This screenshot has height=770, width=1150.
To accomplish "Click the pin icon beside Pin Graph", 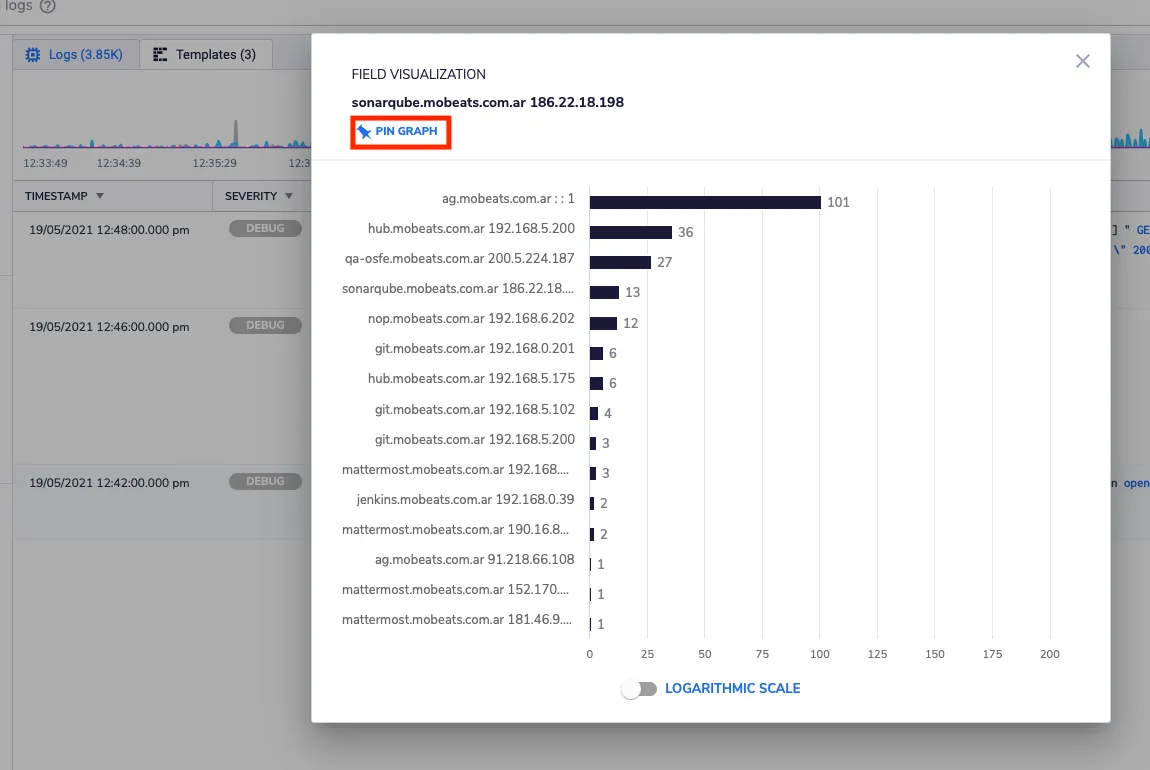I will point(364,132).
